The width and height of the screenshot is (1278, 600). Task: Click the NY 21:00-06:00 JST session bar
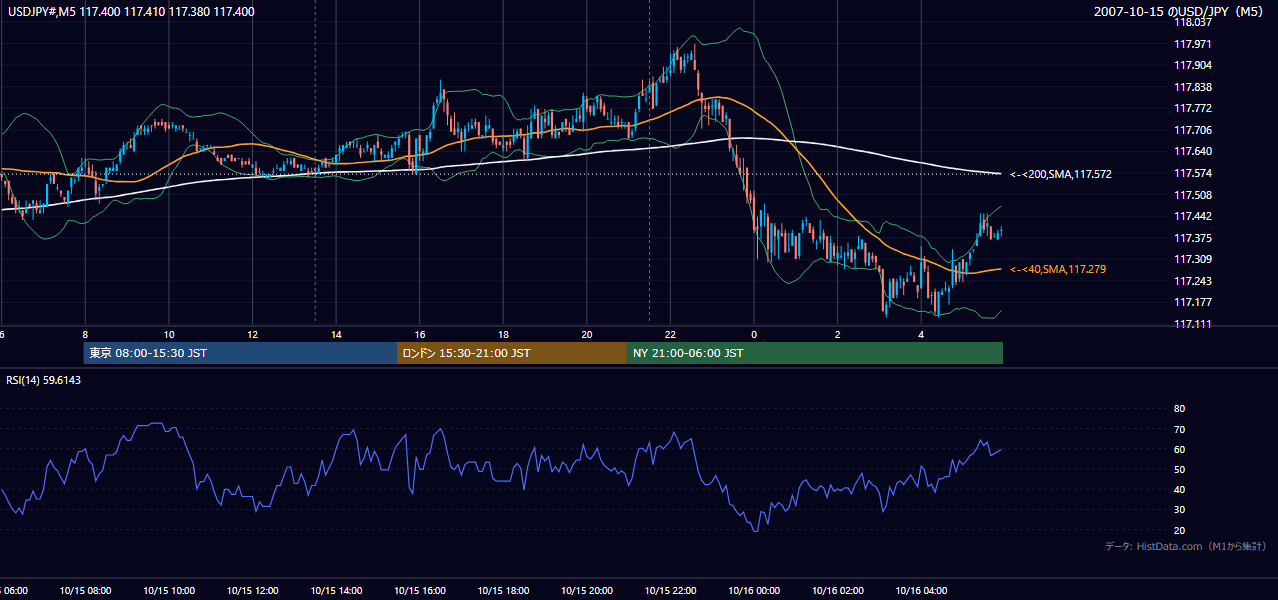(x=815, y=353)
